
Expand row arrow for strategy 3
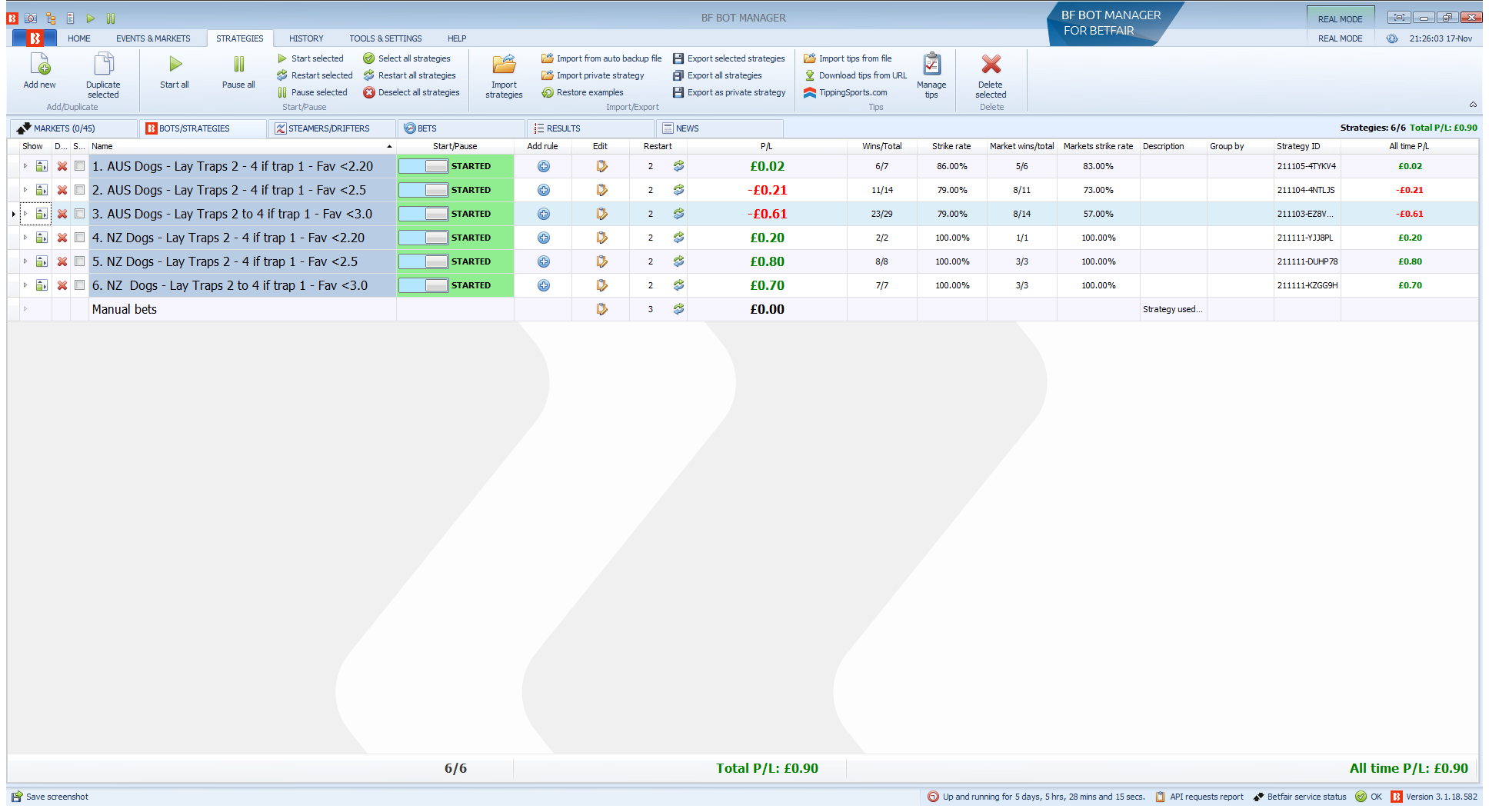pyautogui.click(x=25, y=214)
